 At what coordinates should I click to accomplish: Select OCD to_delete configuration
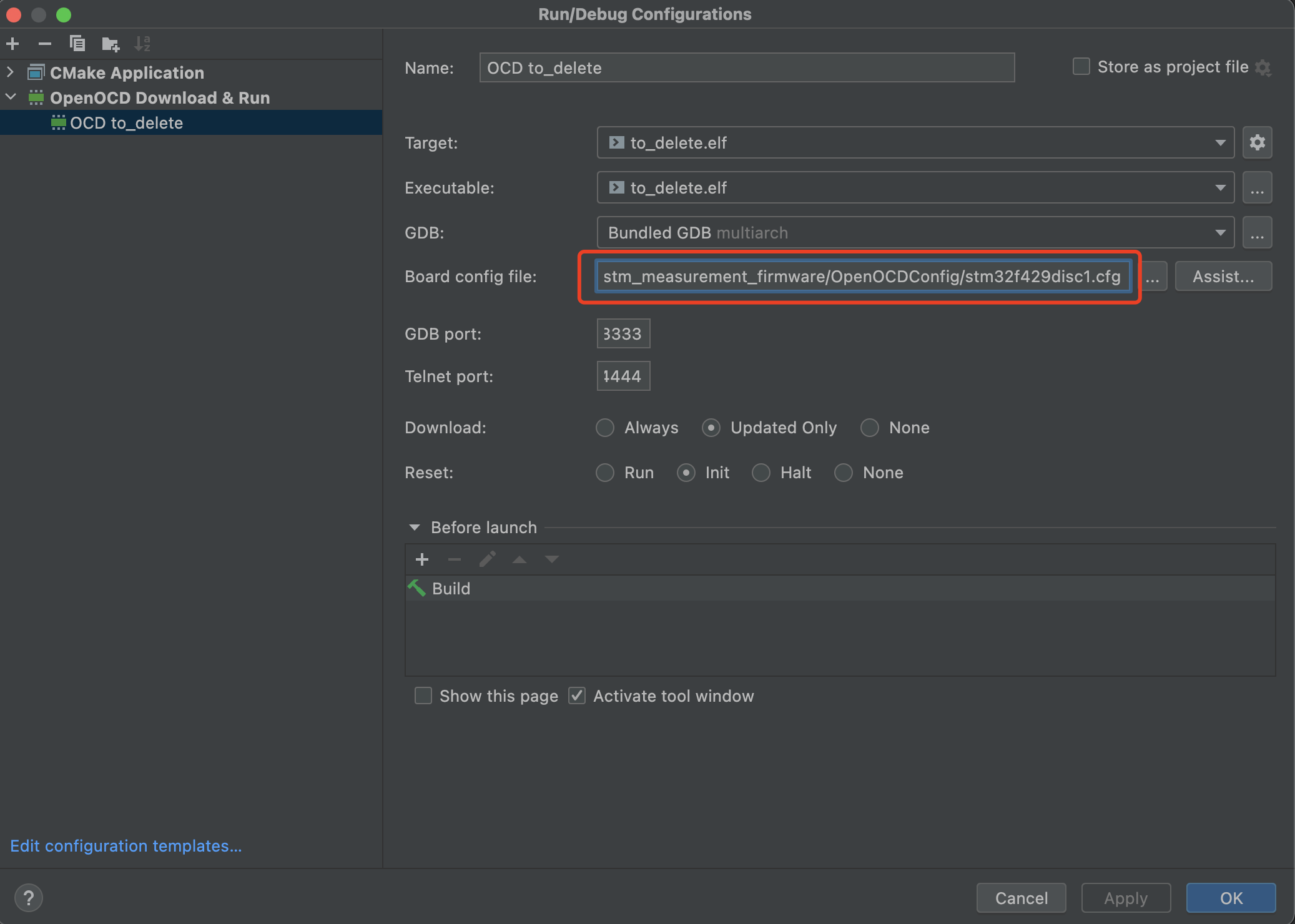[x=126, y=123]
